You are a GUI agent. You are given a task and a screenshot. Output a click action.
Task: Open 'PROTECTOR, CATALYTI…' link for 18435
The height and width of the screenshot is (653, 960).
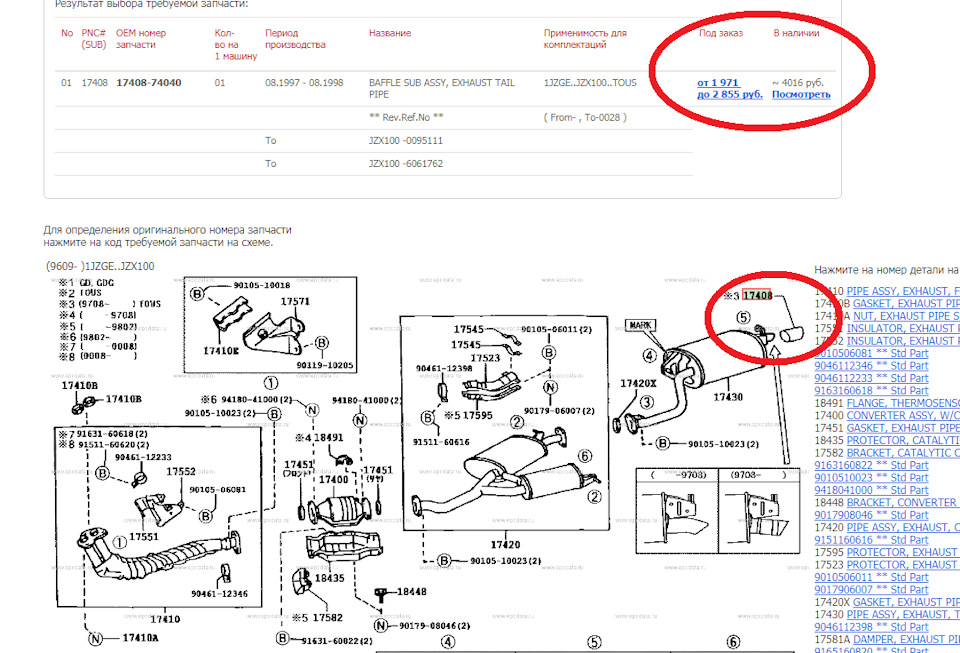(903, 441)
